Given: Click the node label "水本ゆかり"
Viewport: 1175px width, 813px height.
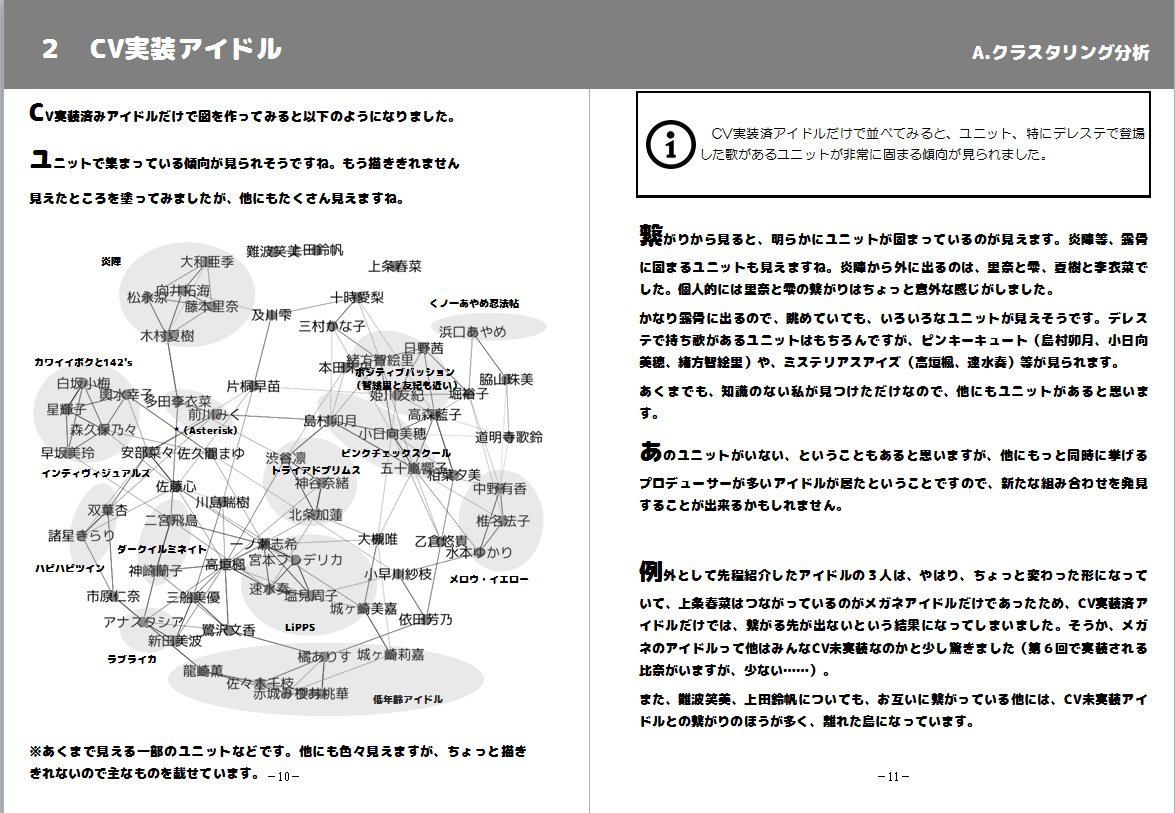Looking at the screenshot, I should 480,552.
